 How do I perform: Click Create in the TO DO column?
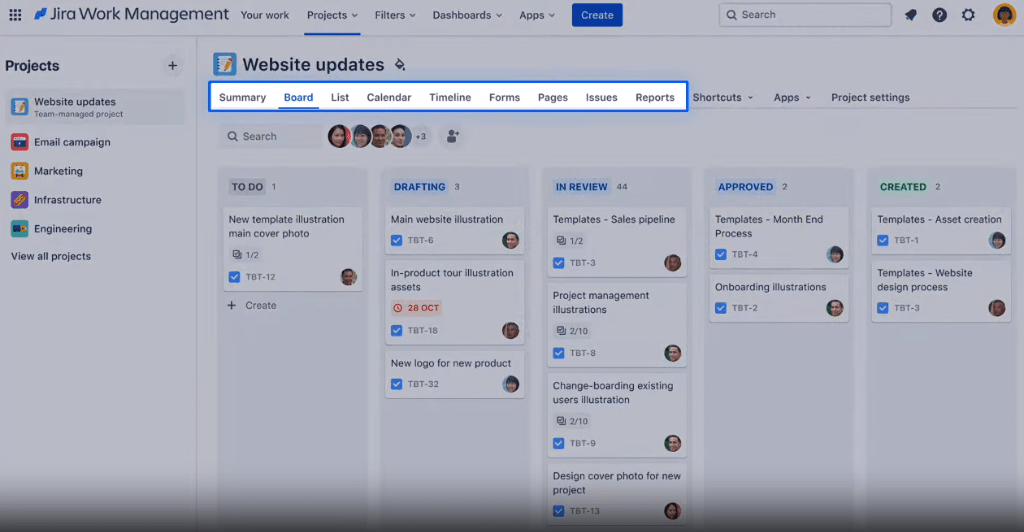252,305
